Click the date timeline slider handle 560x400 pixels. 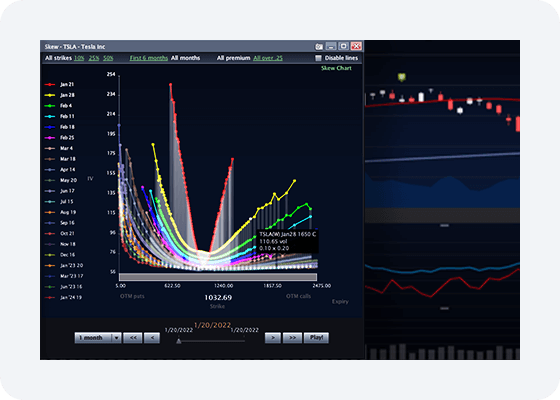[179, 341]
